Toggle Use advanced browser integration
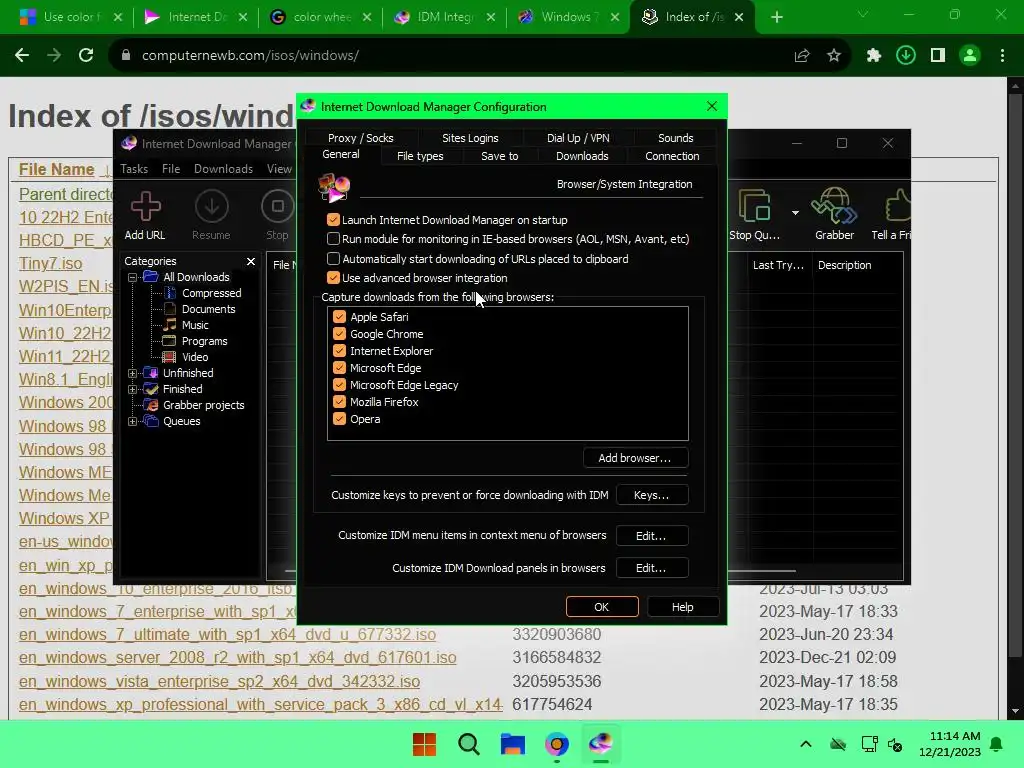The width and height of the screenshot is (1024, 768). (333, 278)
